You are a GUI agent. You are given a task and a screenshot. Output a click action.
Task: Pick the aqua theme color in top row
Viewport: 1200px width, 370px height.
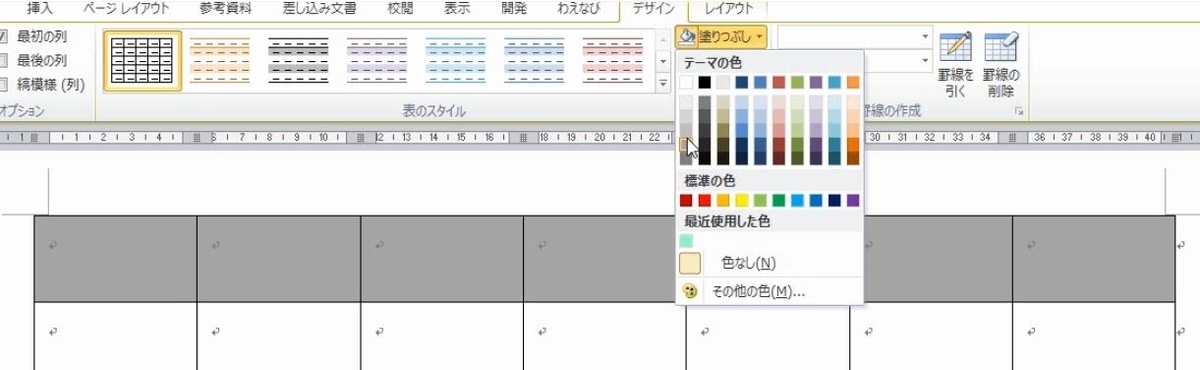click(834, 82)
